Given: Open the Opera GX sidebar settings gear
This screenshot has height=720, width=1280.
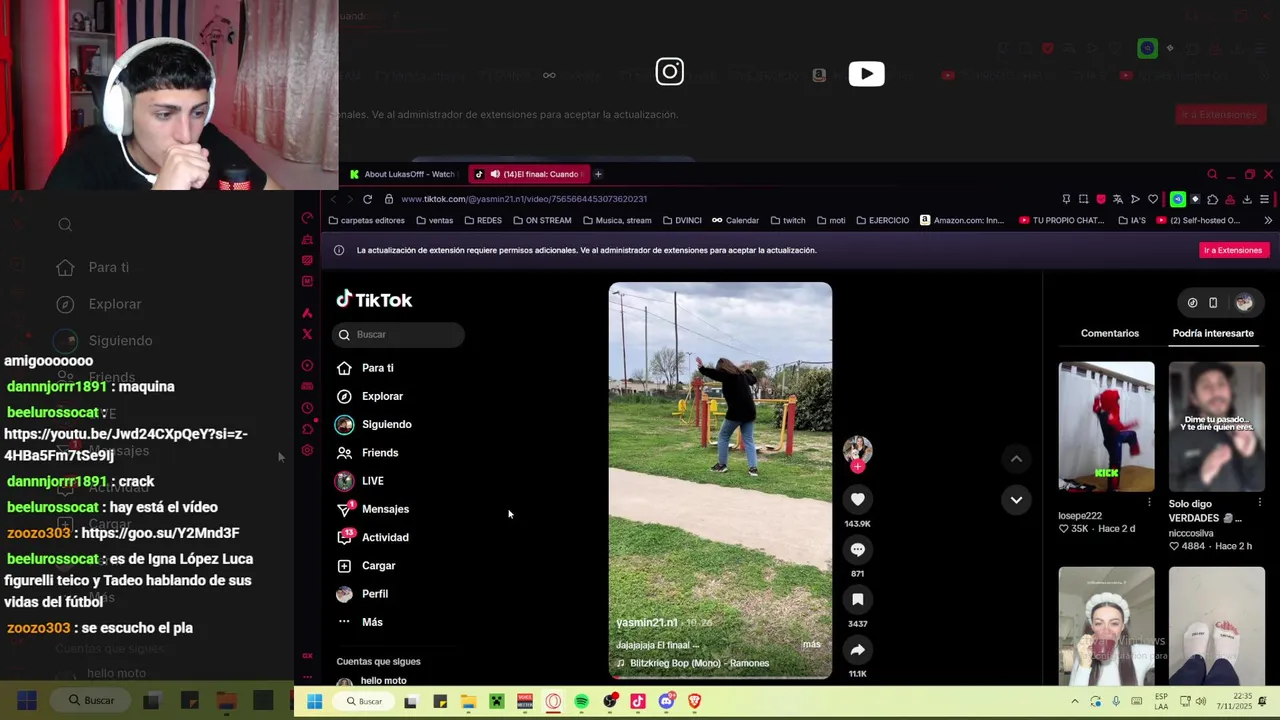Looking at the screenshot, I should coord(307,451).
